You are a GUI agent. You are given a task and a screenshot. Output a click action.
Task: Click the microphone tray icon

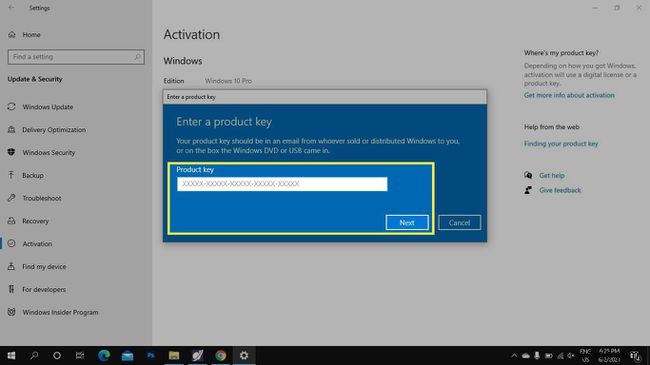pos(537,355)
